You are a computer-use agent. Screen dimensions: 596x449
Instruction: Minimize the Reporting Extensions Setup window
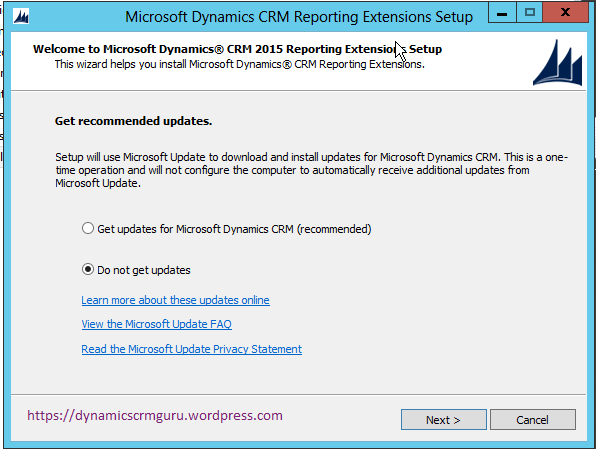pyautogui.click(x=502, y=13)
